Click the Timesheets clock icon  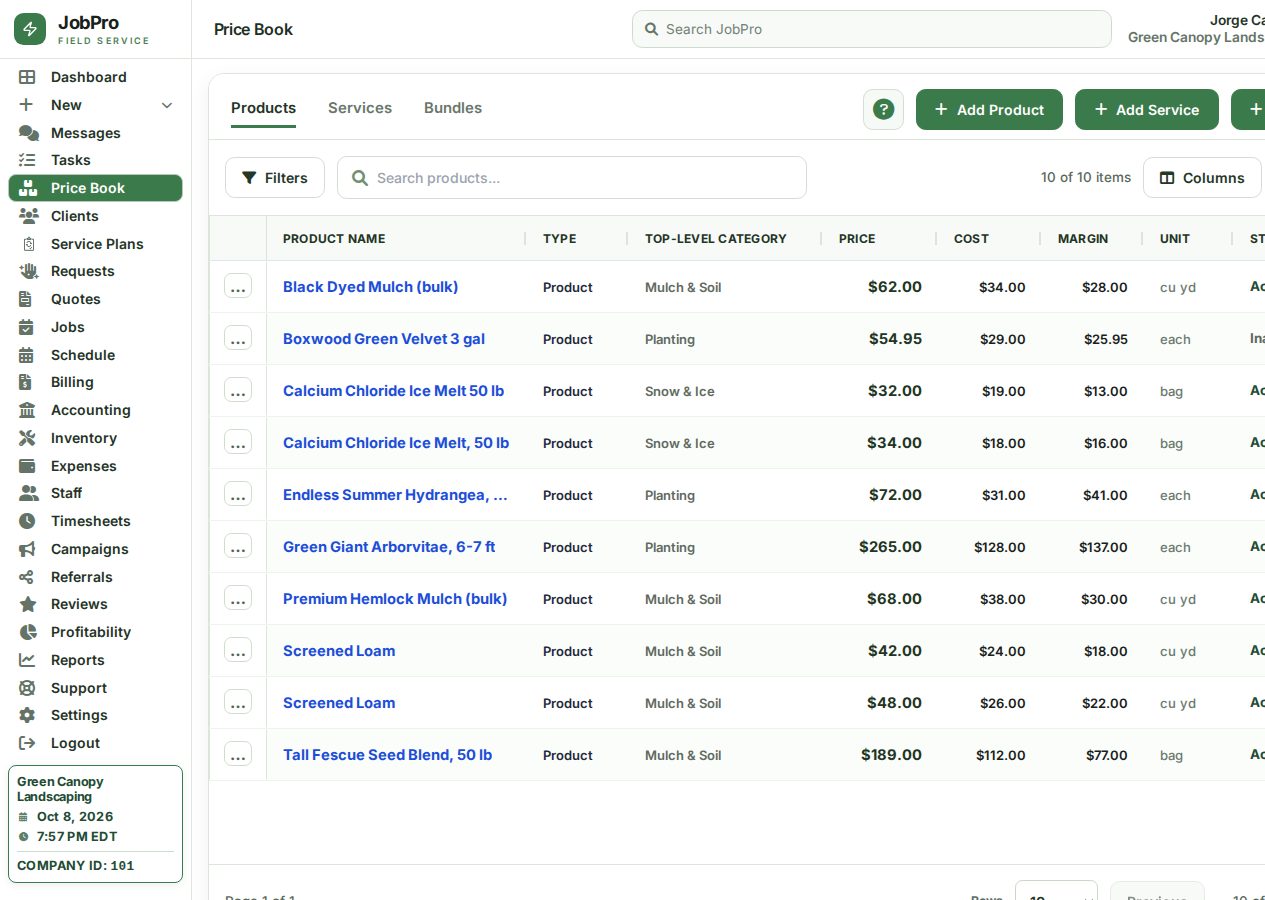27,521
